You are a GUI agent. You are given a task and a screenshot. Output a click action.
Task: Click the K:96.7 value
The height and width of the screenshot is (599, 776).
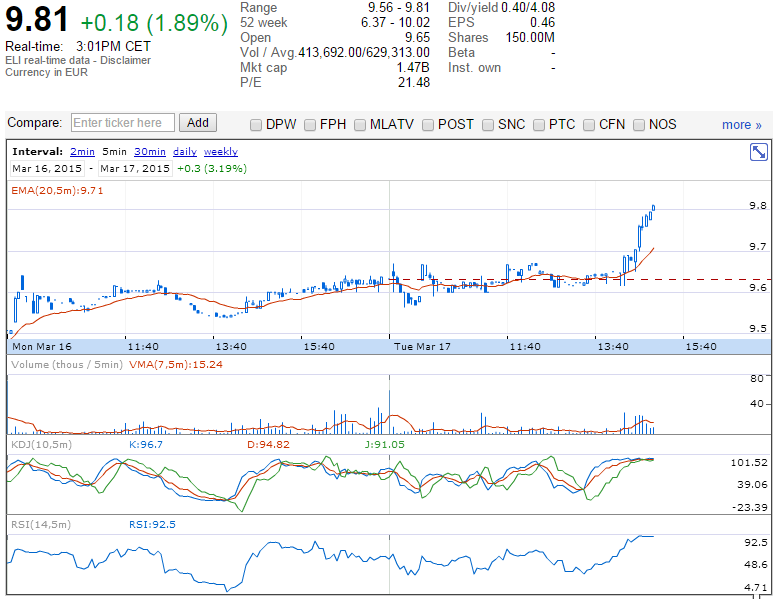(x=146, y=445)
